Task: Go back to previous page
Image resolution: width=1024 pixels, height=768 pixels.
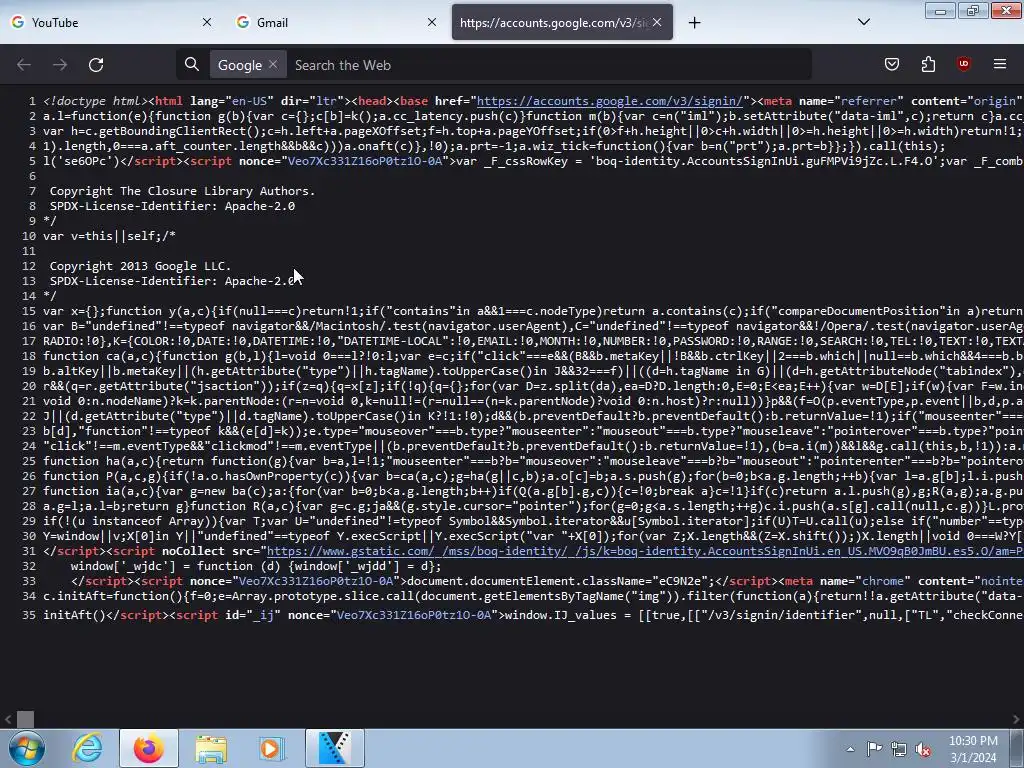Action: 24,65
